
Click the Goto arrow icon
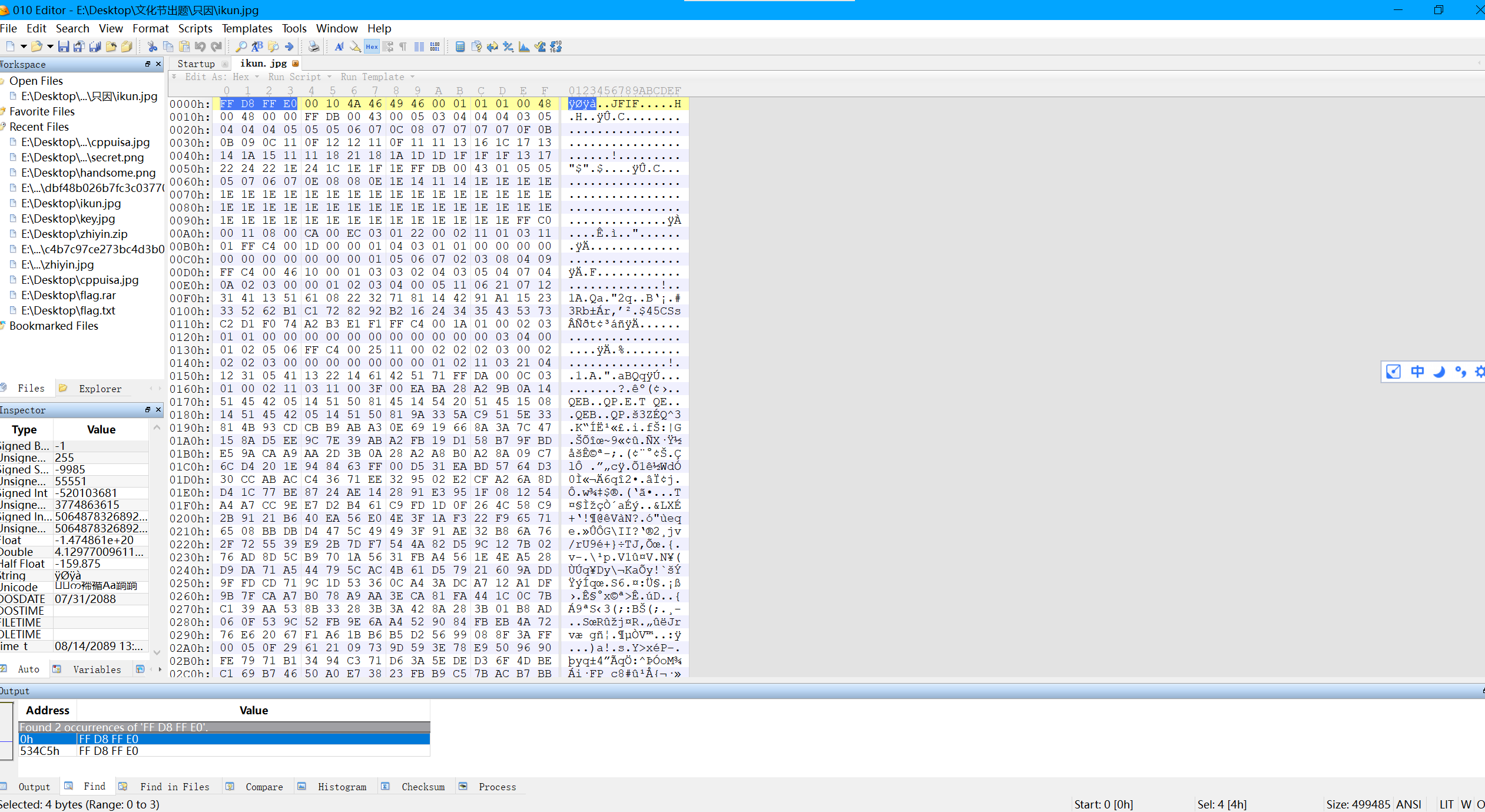coord(289,47)
